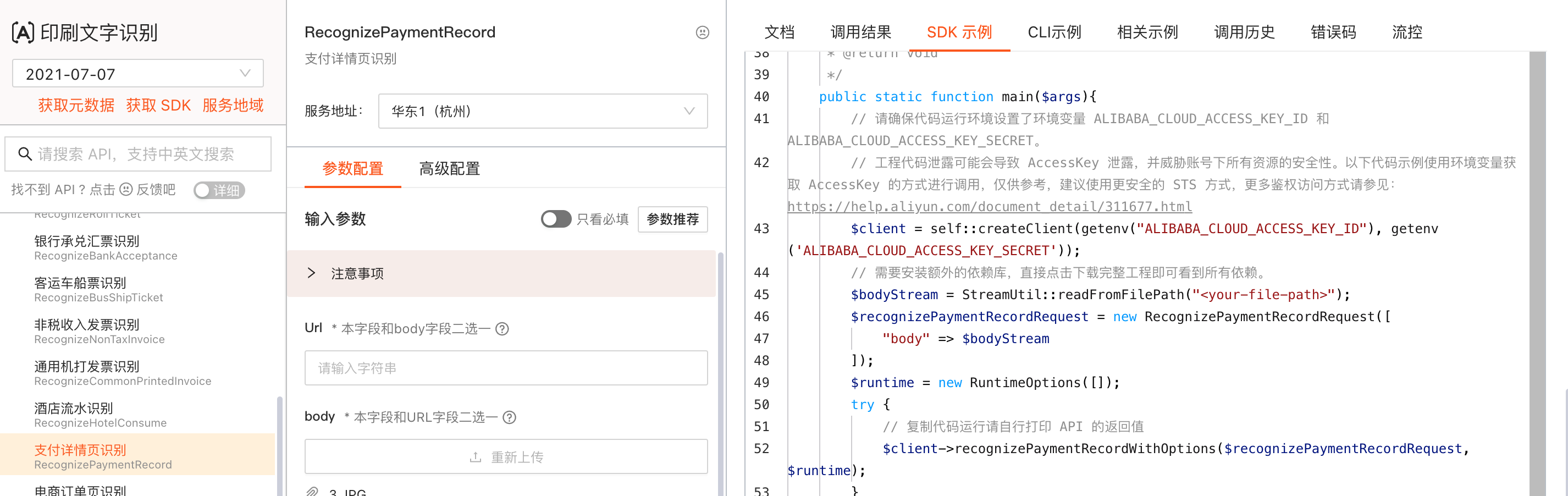Screen dimensions: 1568x496
Task: Open the 错误码 tab
Action: [1333, 32]
